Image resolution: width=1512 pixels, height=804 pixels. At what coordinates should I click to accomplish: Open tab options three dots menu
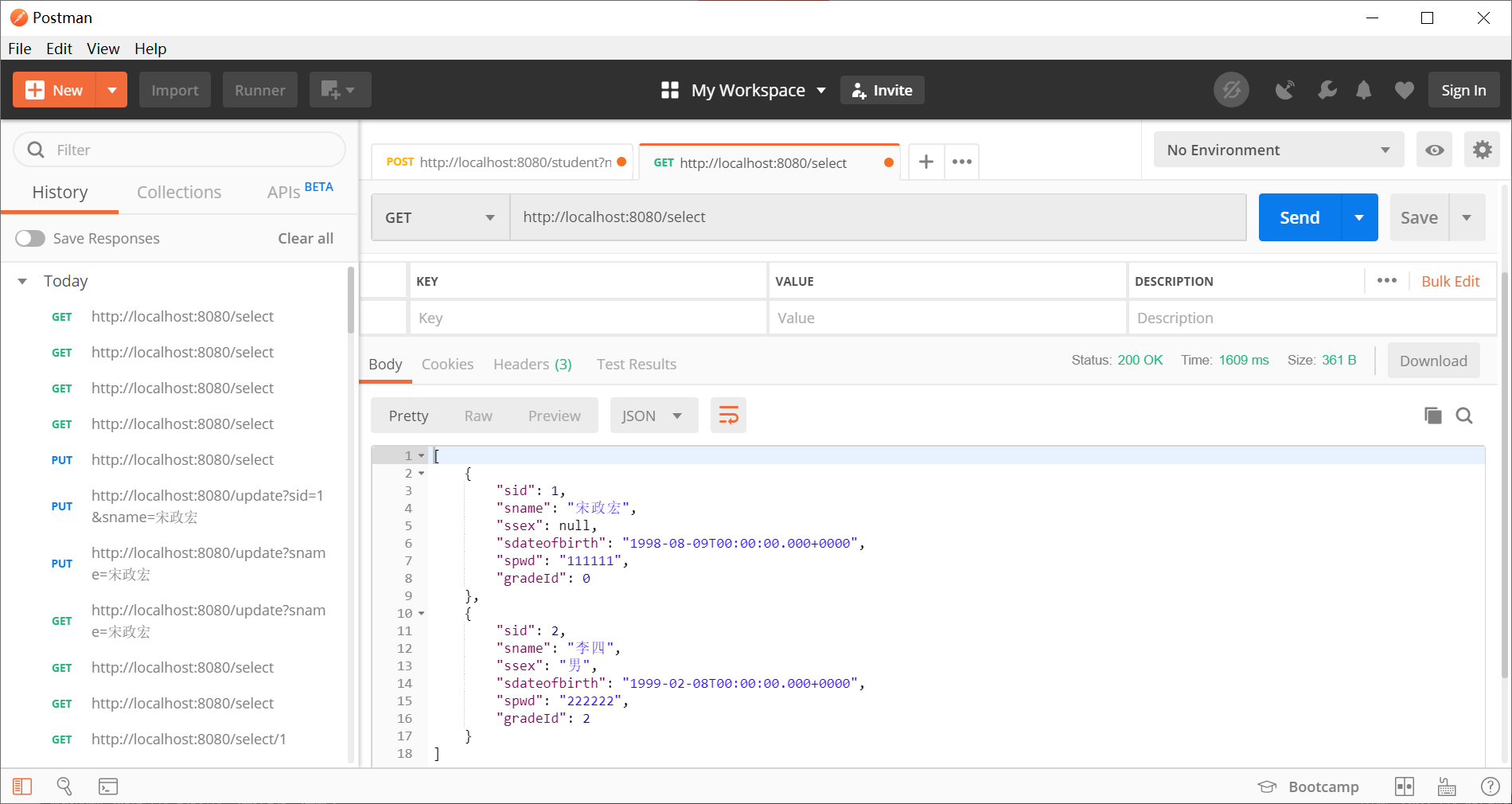(x=962, y=162)
